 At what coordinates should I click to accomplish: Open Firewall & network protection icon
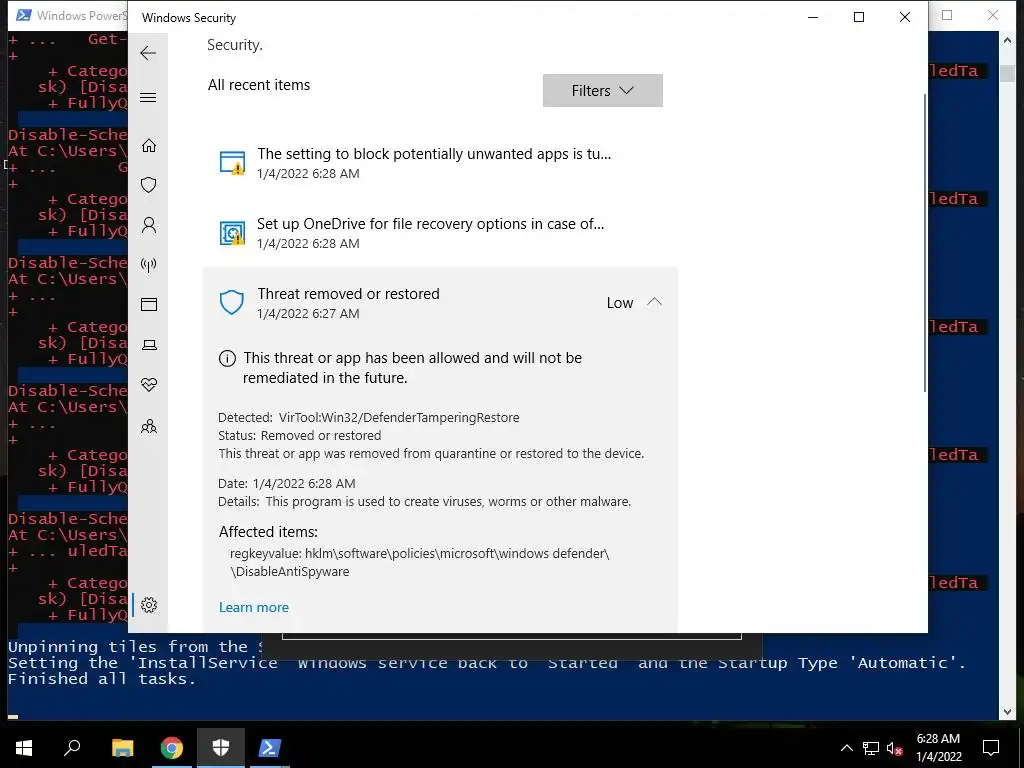(x=149, y=264)
